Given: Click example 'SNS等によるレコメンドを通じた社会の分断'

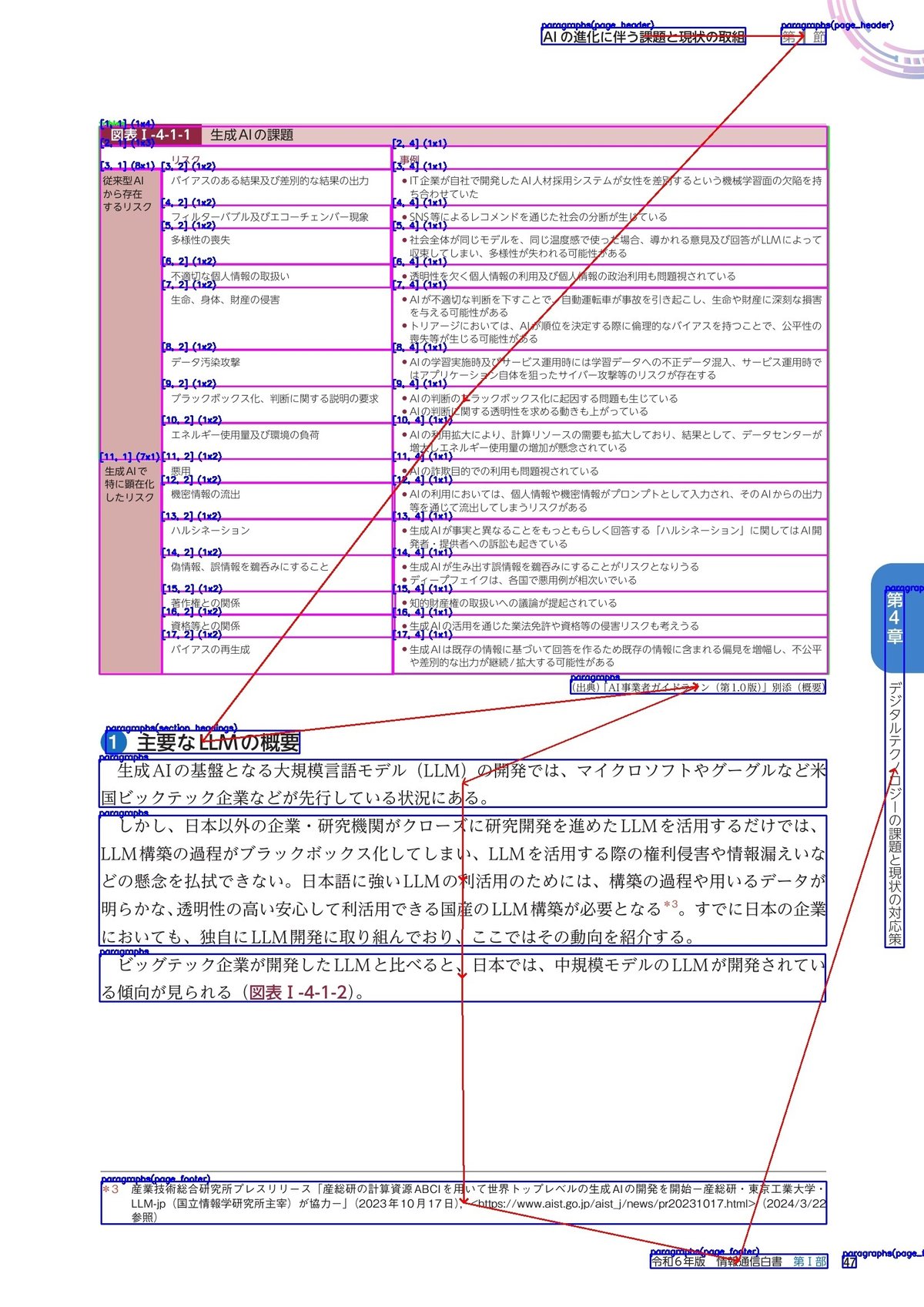Looking at the screenshot, I should tap(534, 217).
